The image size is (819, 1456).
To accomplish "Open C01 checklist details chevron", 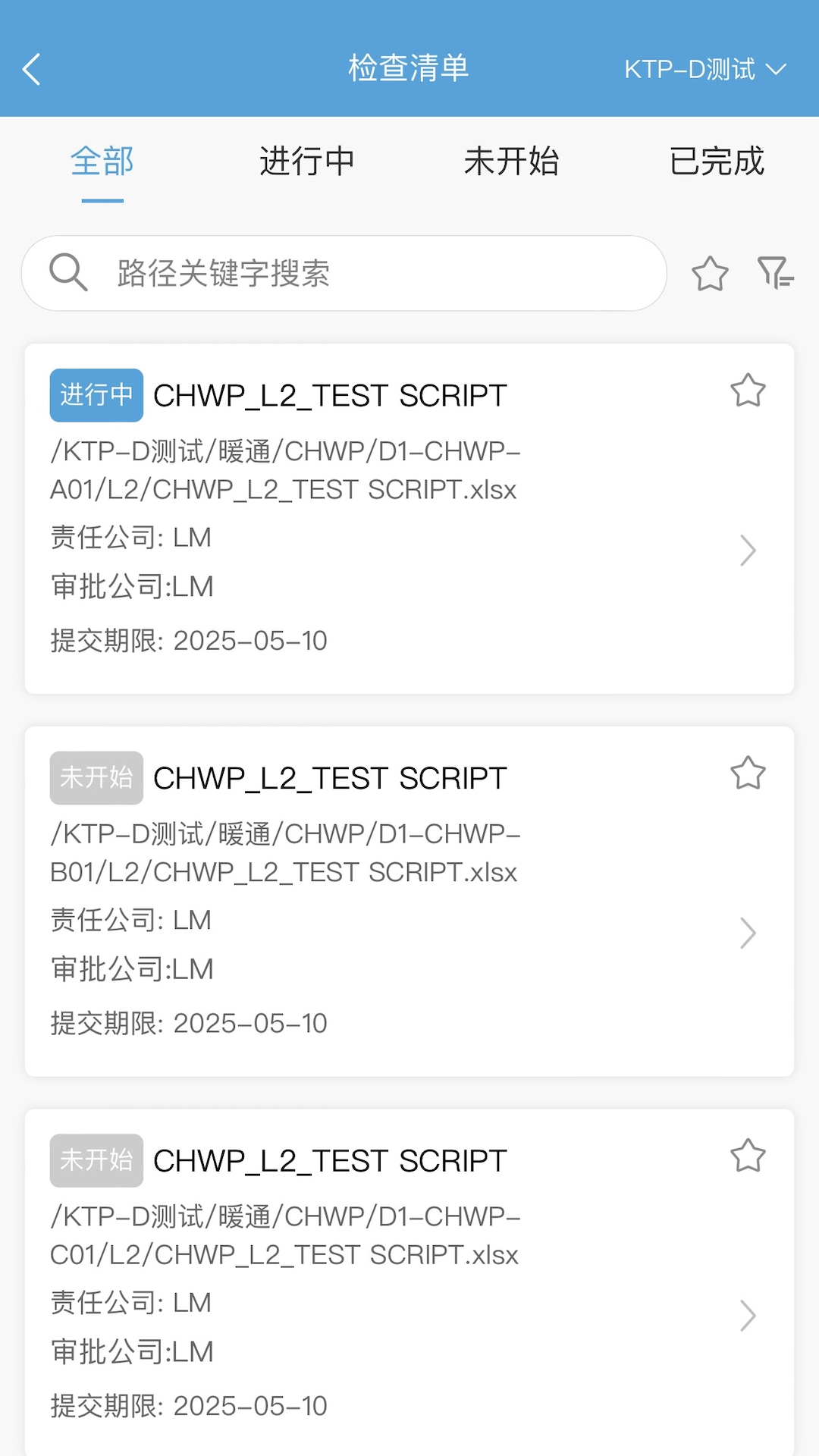I will point(748,1316).
